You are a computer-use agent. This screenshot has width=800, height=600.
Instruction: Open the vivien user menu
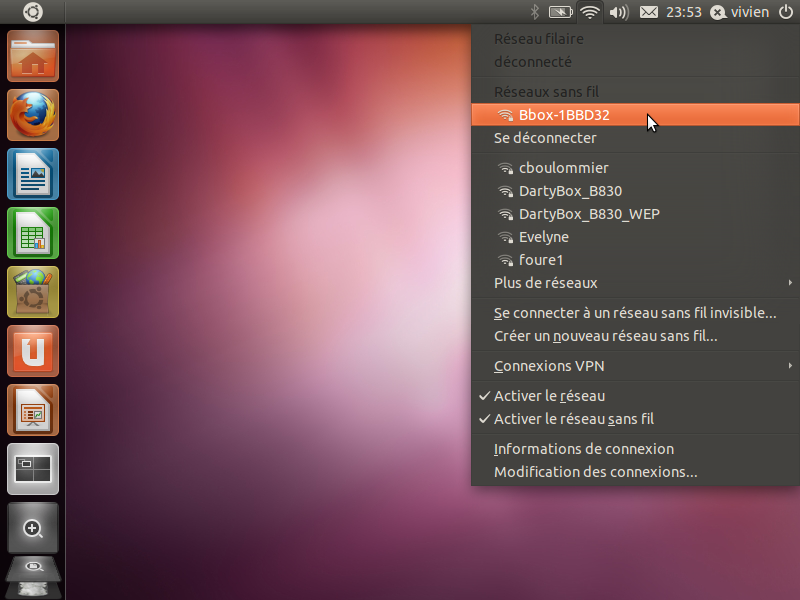click(x=749, y=12)
